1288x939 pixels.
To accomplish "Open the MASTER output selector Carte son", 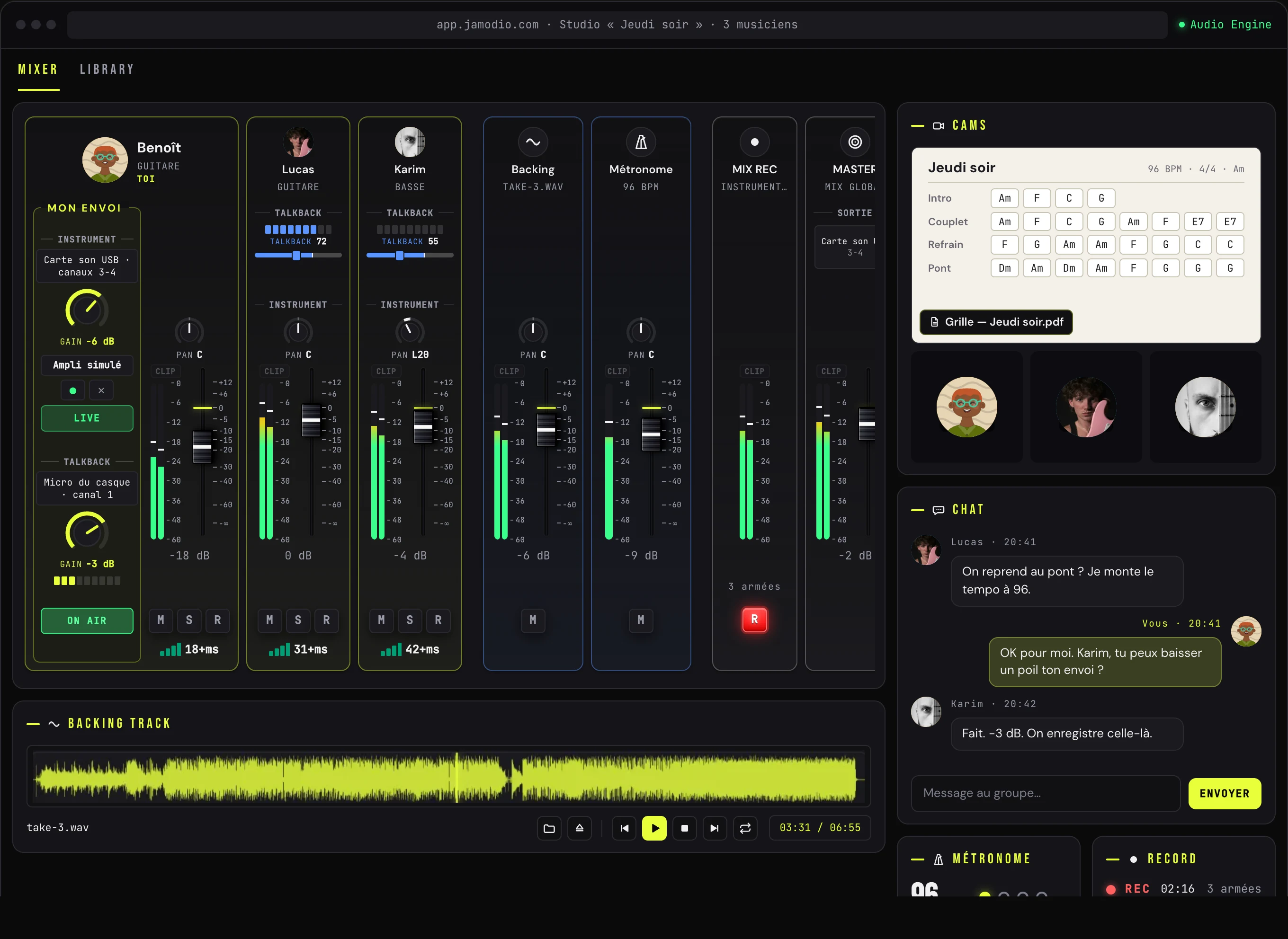I will (846, 247).
